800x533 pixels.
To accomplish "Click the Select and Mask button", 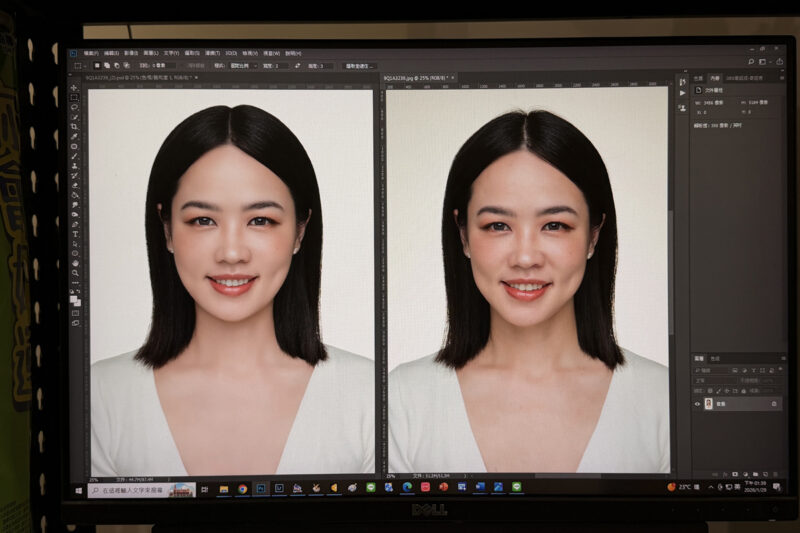I will point(360,66).
